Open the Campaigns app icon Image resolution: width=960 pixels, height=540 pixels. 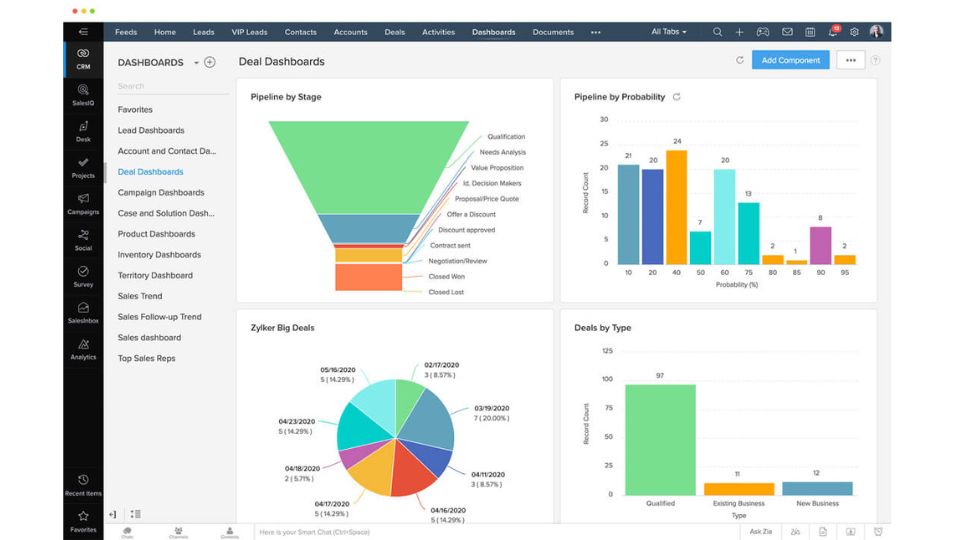tap(83, 203)
